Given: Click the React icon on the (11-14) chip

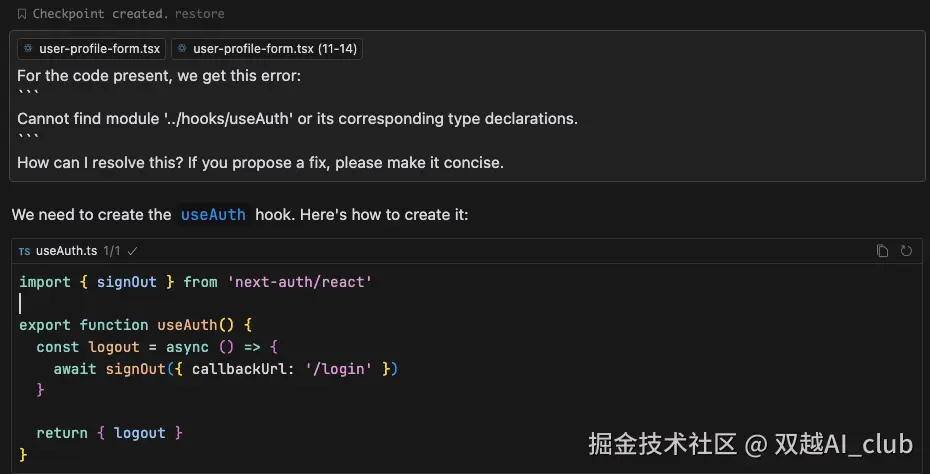Looking at the screenshot, I should click(x=182, y=48).
